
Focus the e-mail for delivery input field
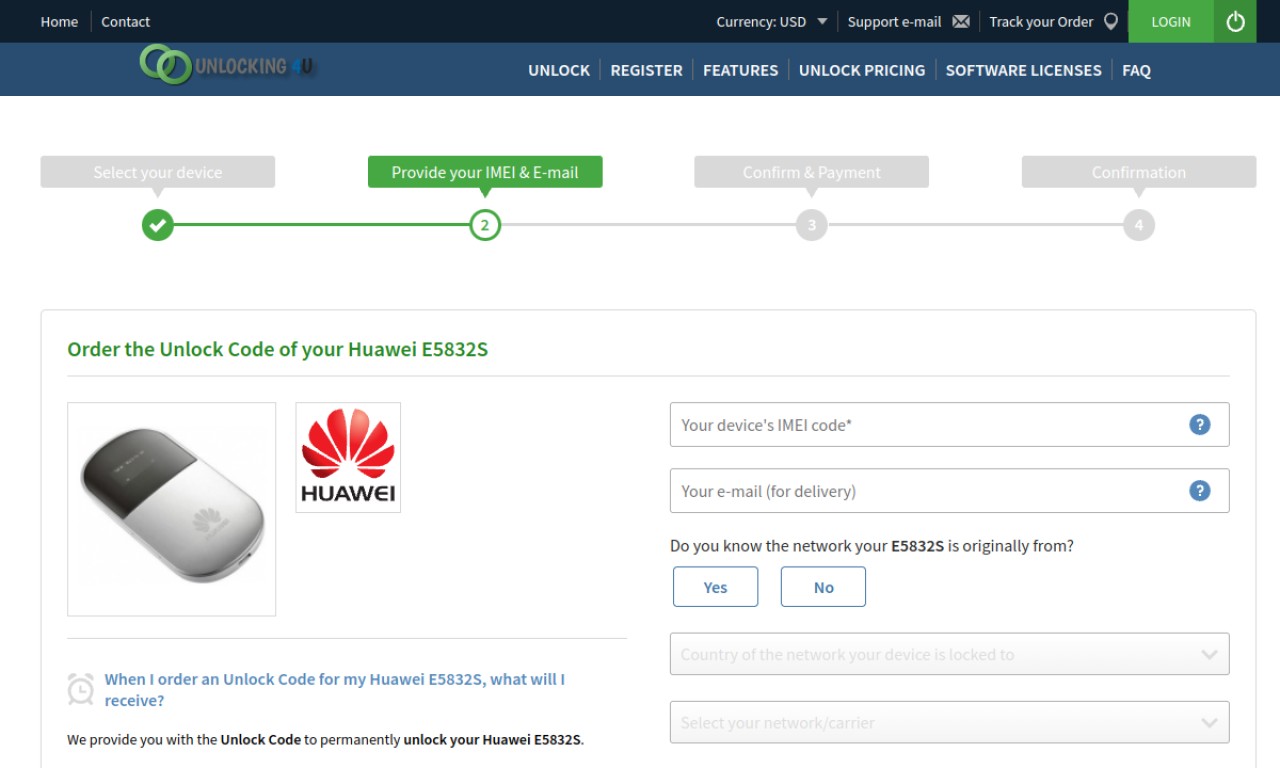[x=949, y=490]
